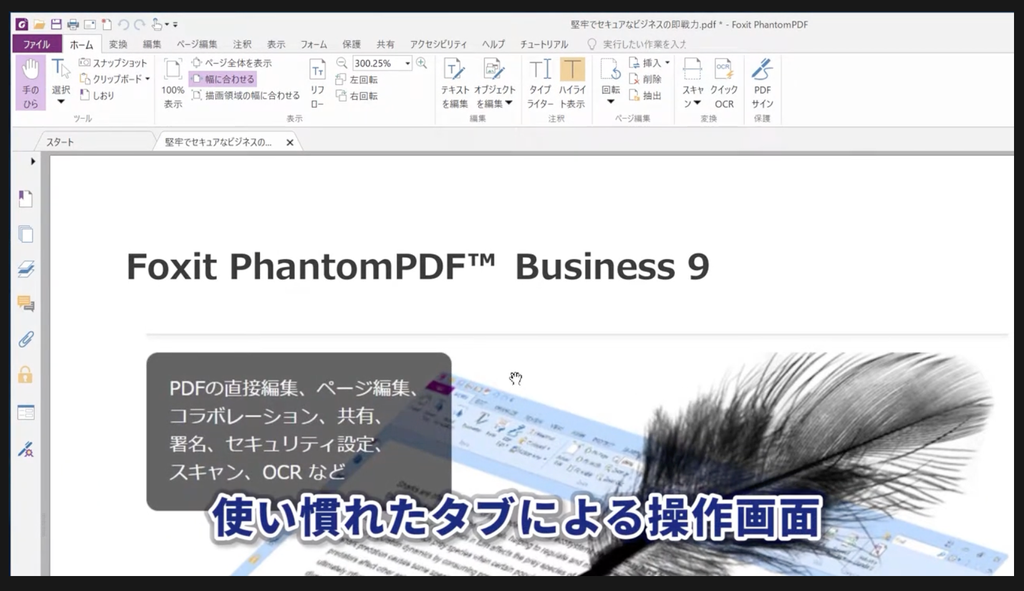Open the Bookmarks panel in sidebar
Screen dimensions: 1024x591
[26, 198]
